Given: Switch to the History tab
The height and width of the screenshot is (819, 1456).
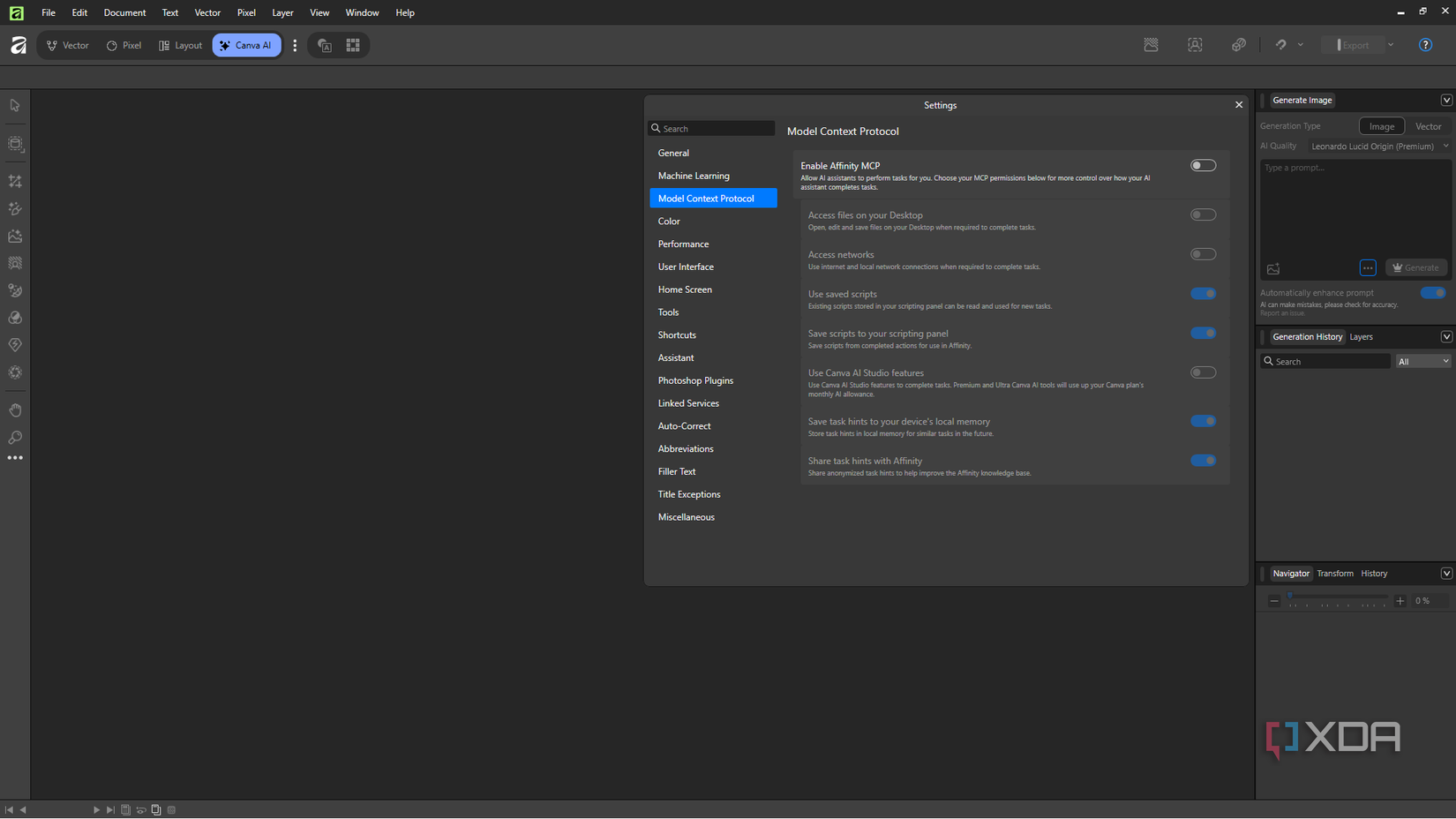Looking at the screenshot, I should 1374,574.
